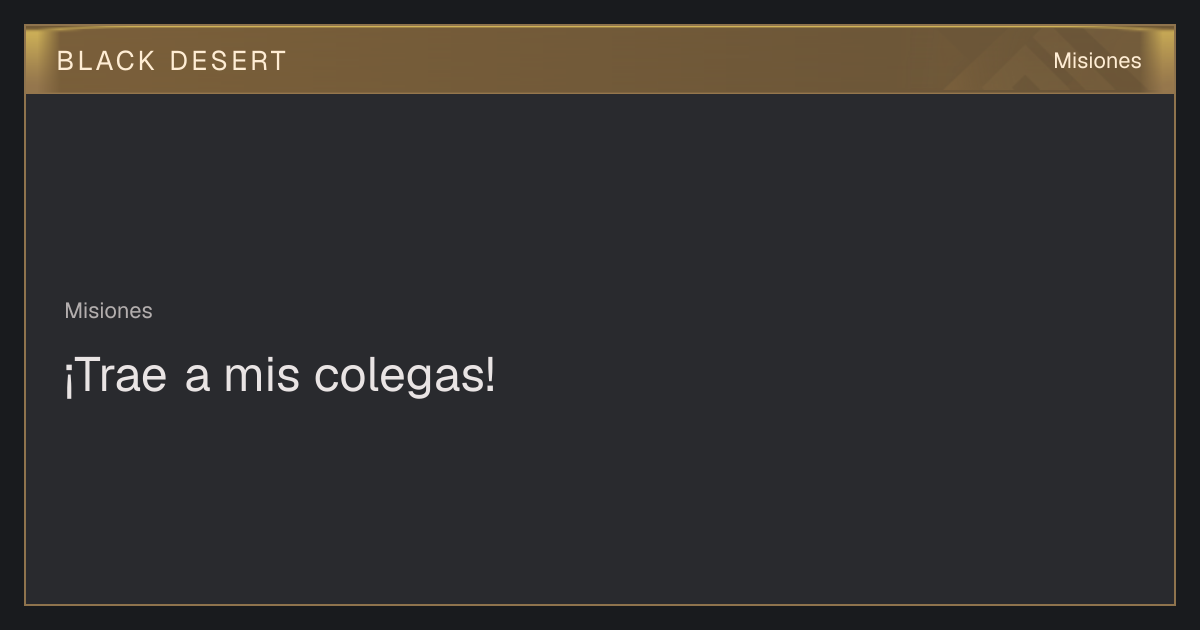Click the BLACK DESERT logo text

click(172, 61)
